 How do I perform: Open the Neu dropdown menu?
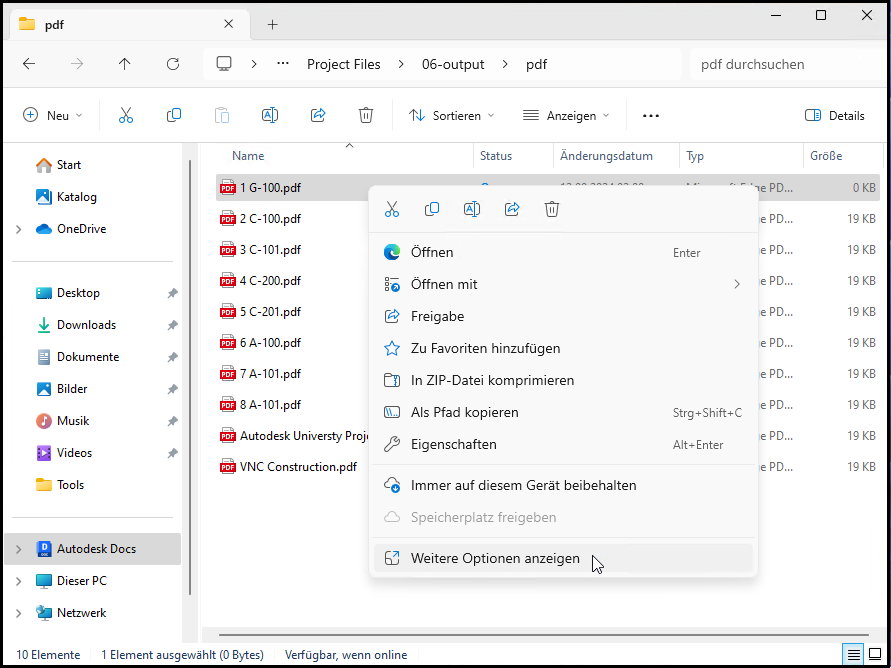(x=52, y=116)
